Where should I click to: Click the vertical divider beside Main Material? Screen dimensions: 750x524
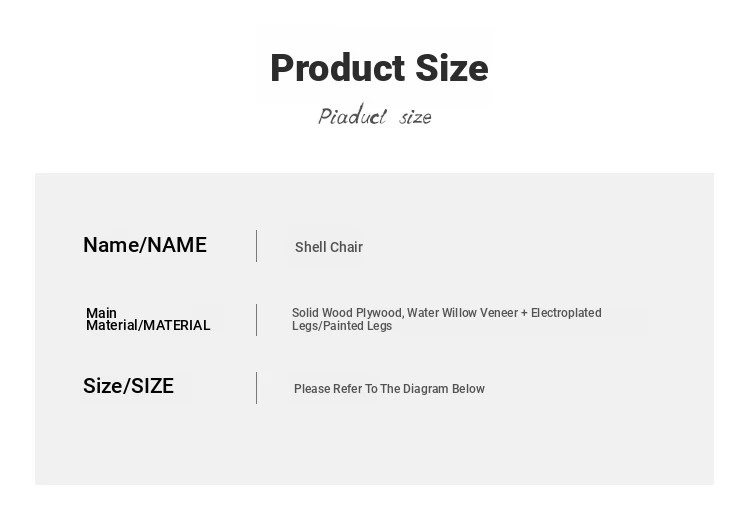(257, 319)
